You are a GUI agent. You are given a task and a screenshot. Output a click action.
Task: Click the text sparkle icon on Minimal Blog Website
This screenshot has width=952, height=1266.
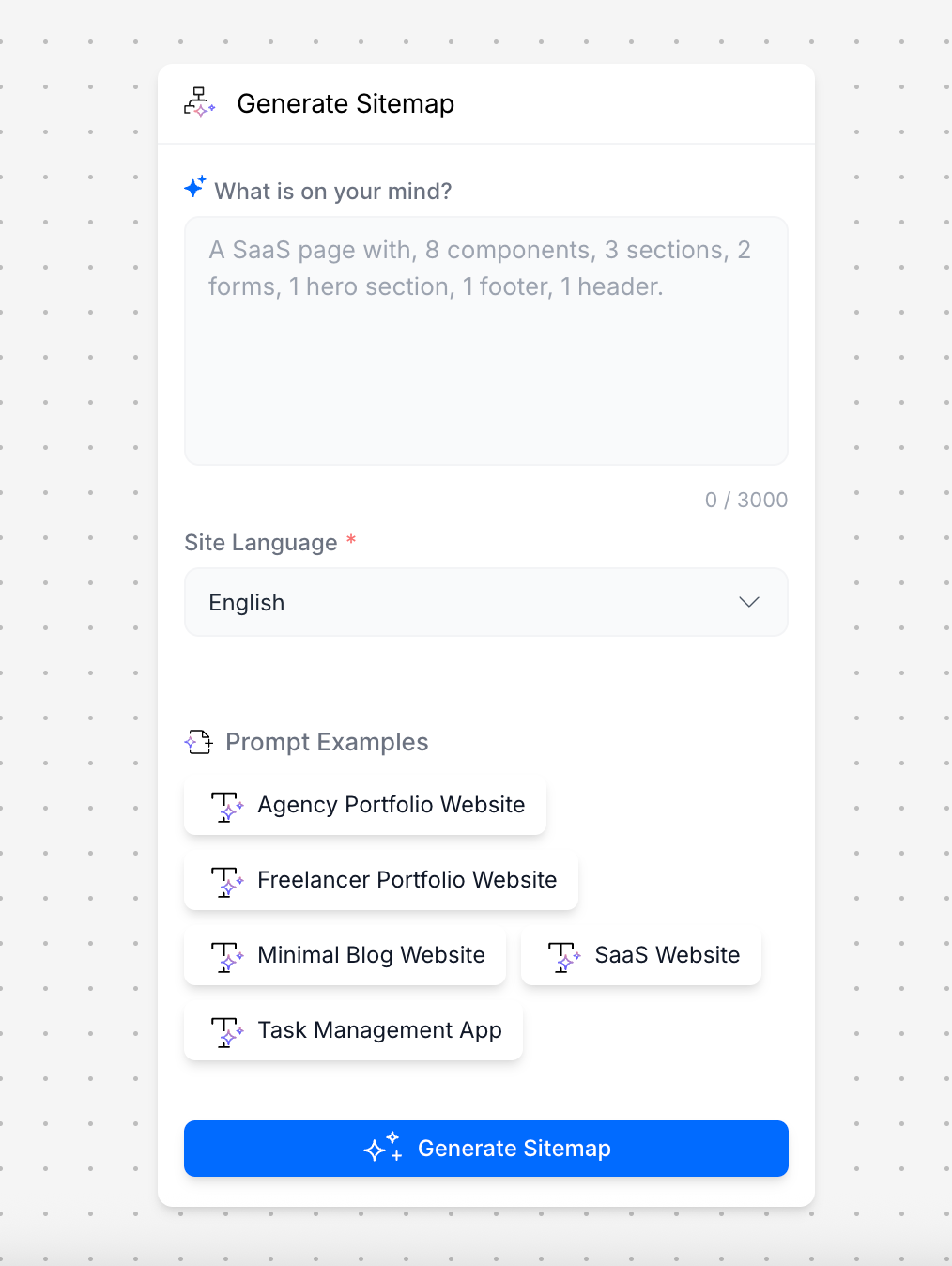tap(227, 956)
